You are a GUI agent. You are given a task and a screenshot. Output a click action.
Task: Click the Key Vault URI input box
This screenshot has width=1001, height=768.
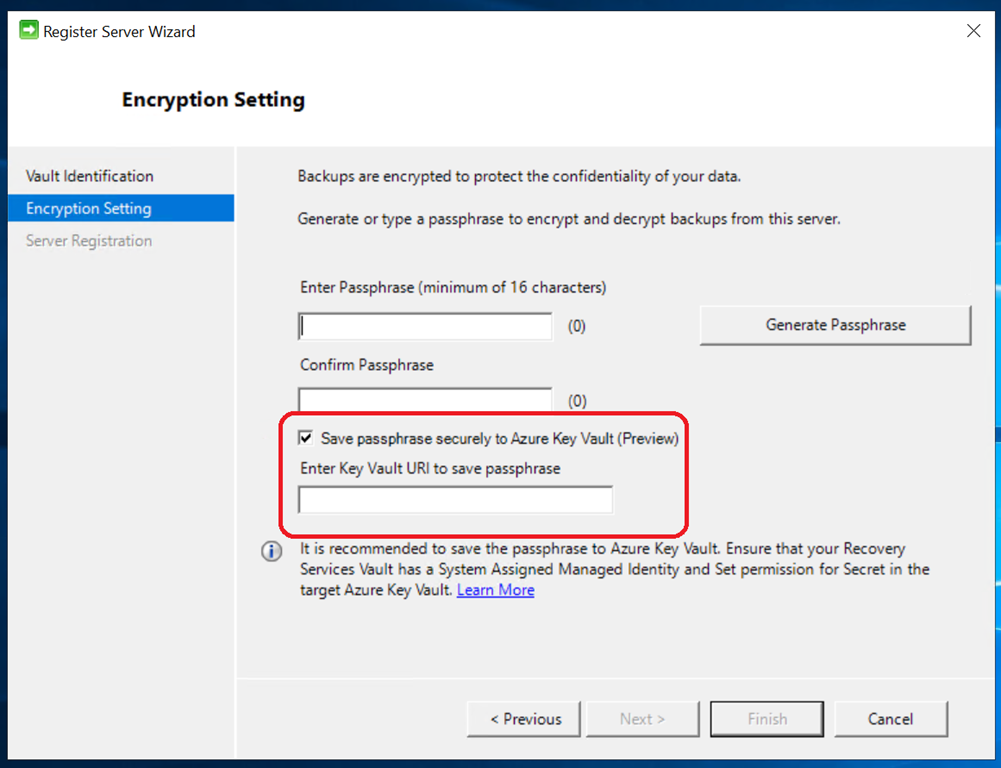coord(455,500)
